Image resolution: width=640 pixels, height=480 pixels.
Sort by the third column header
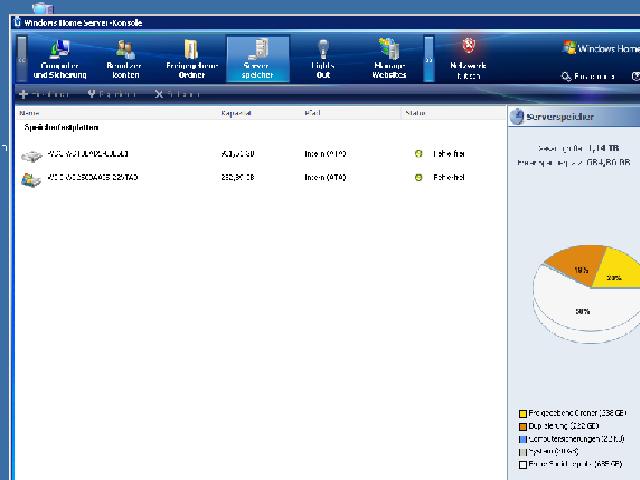tap(312, 113)
